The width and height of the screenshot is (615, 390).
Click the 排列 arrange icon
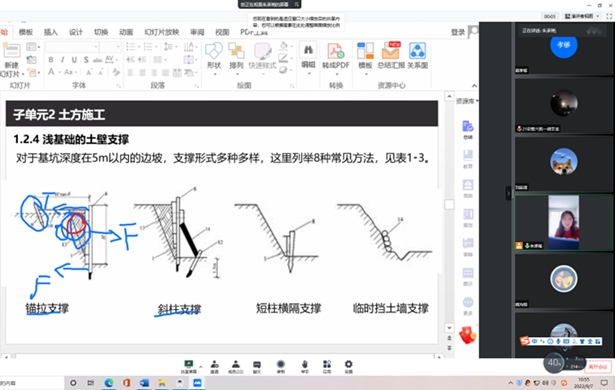point(236,56)
